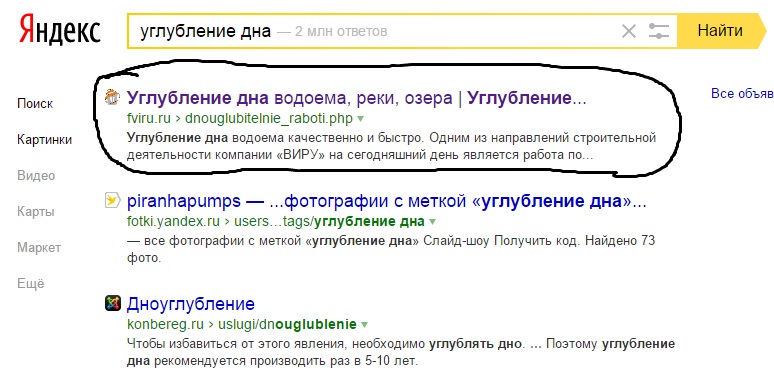Open the Все объявления link

tap(742, 93)
